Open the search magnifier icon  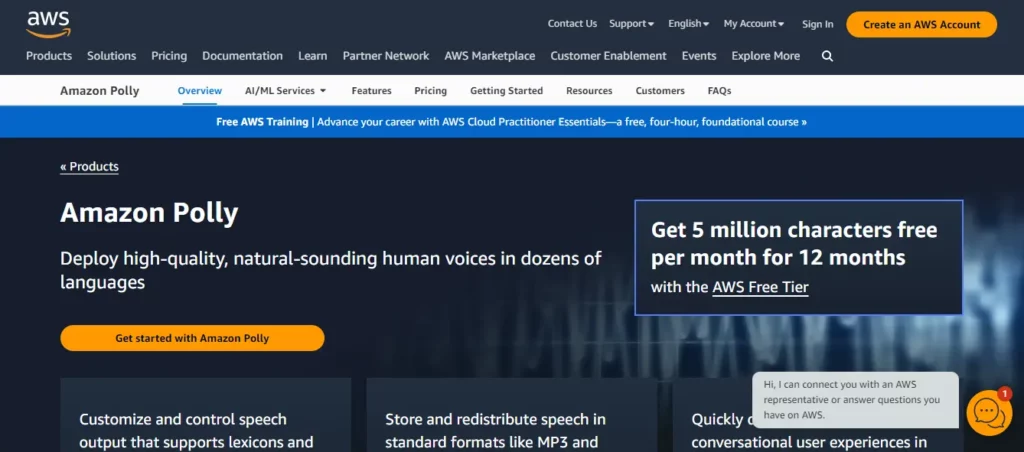(827, 56)
